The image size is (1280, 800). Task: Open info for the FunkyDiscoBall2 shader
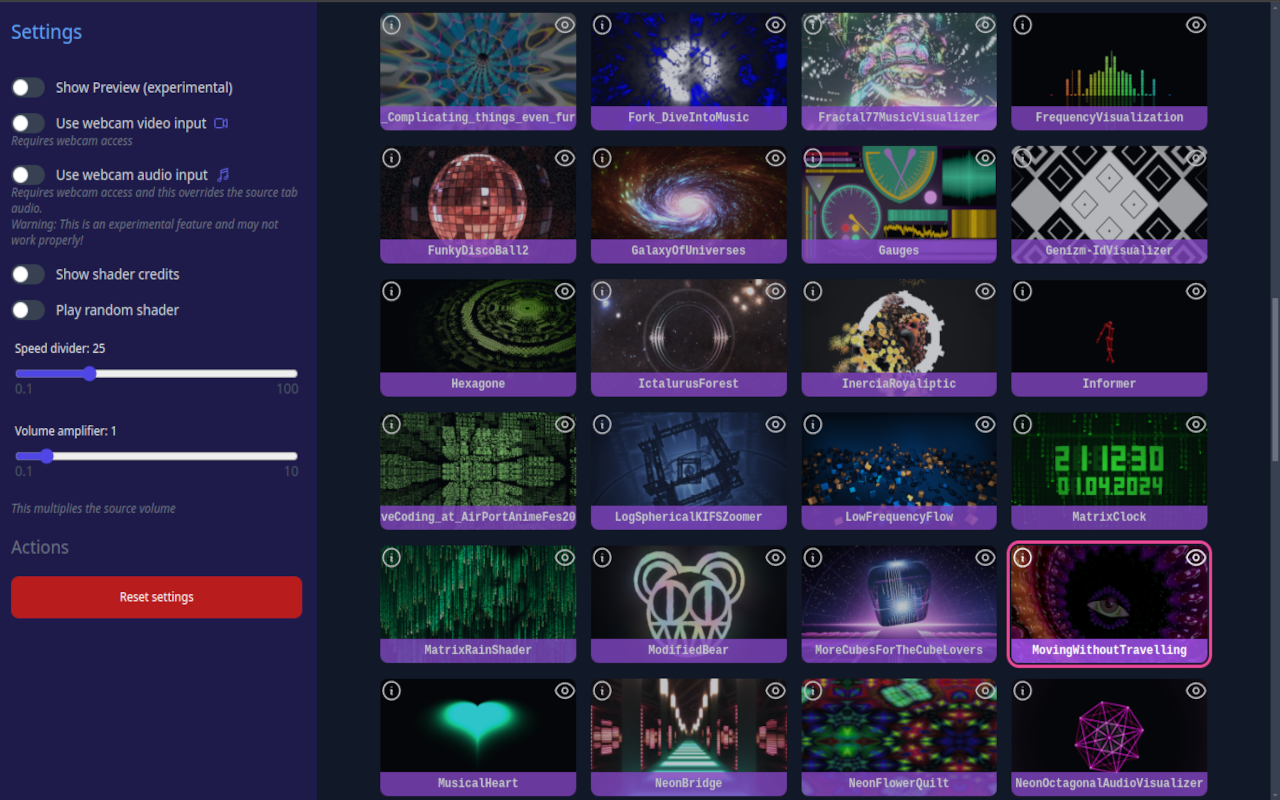pos(391,158)
